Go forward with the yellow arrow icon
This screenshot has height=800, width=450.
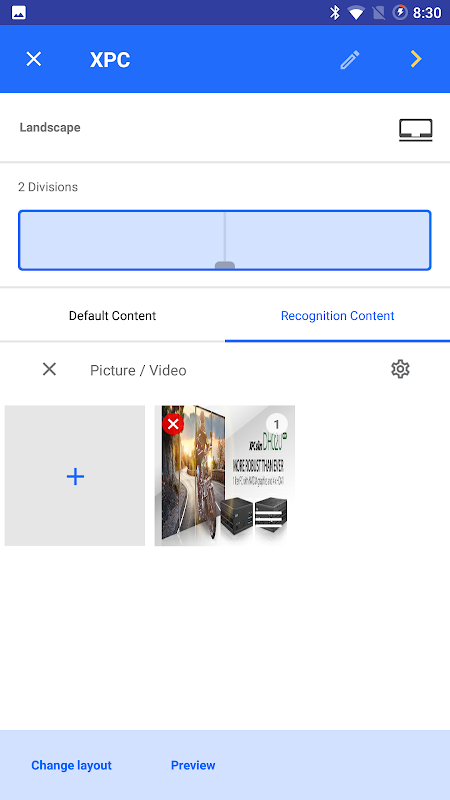click(x=416, y=59)
